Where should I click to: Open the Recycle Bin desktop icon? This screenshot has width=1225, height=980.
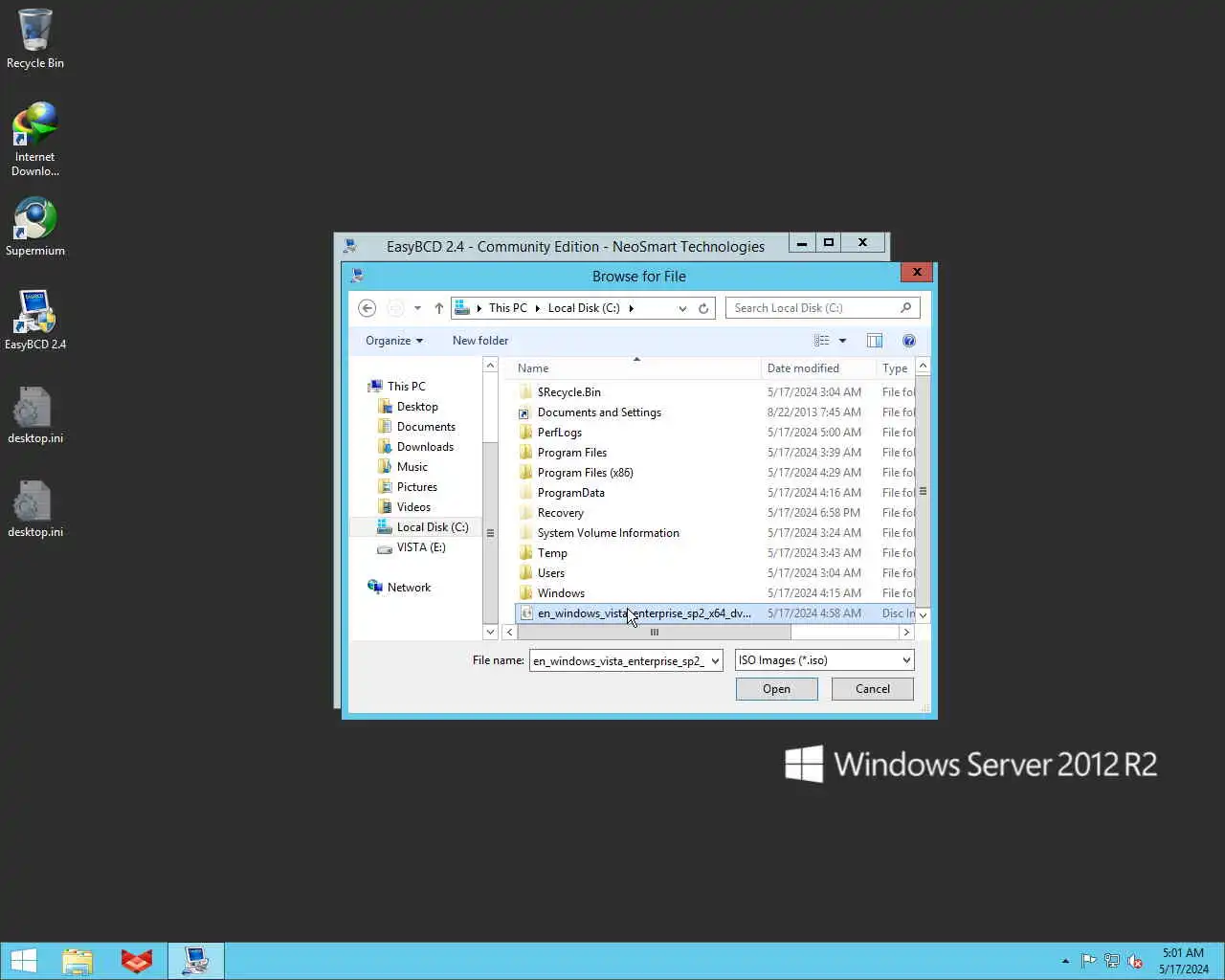coord(35,39)
